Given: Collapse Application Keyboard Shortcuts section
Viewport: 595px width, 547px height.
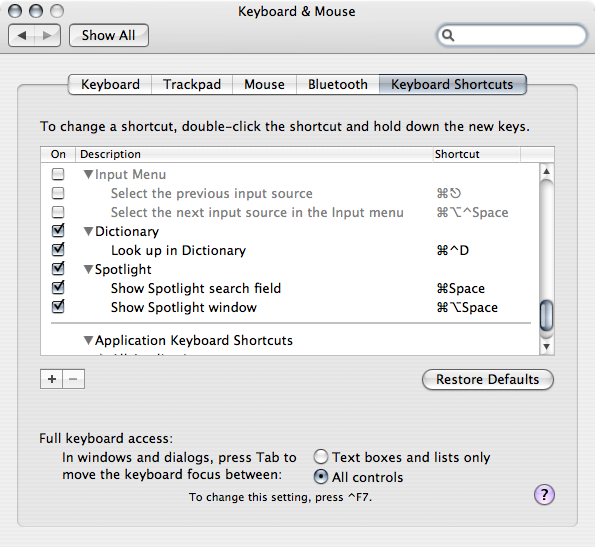Looking at the screenshot, I should click(88, 340).
